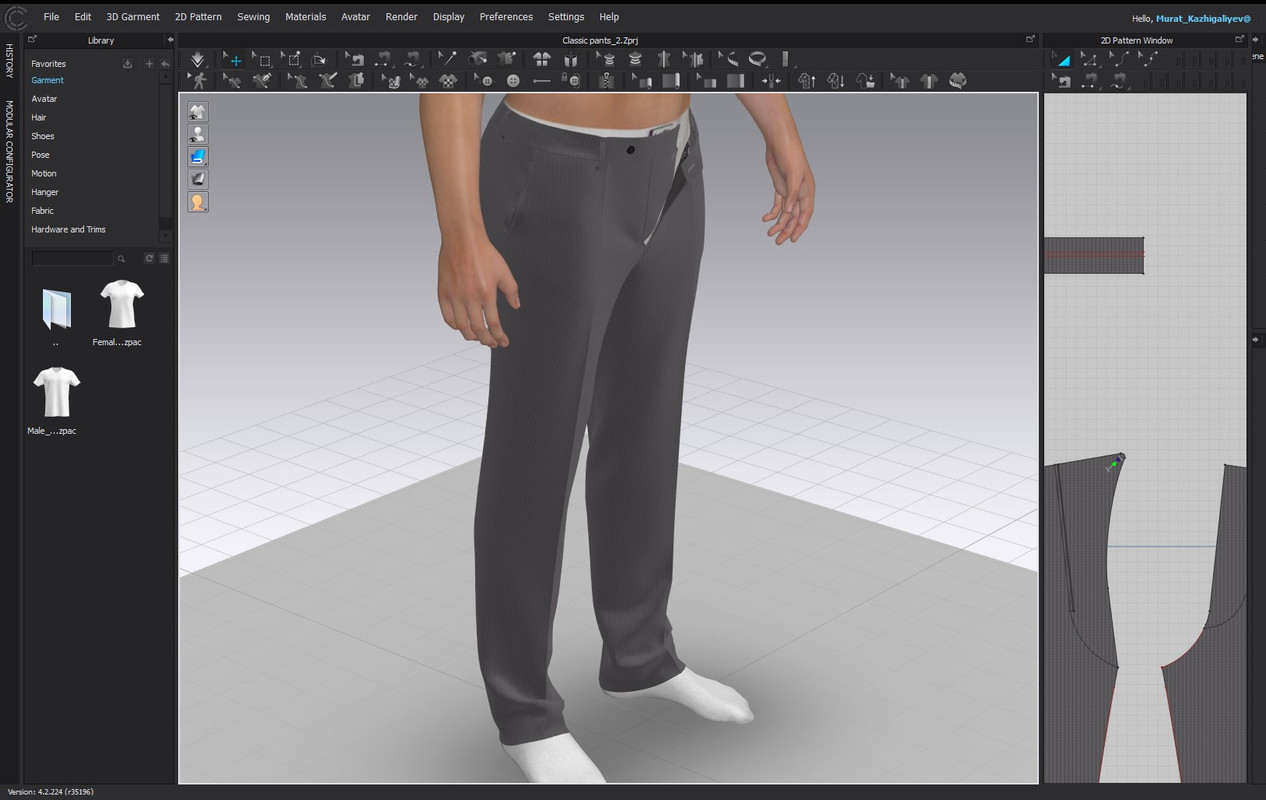This screenshot has height=800, width=1266.
Task: Toggle the render style icon in viewport
Action: (x=198, y=179)
